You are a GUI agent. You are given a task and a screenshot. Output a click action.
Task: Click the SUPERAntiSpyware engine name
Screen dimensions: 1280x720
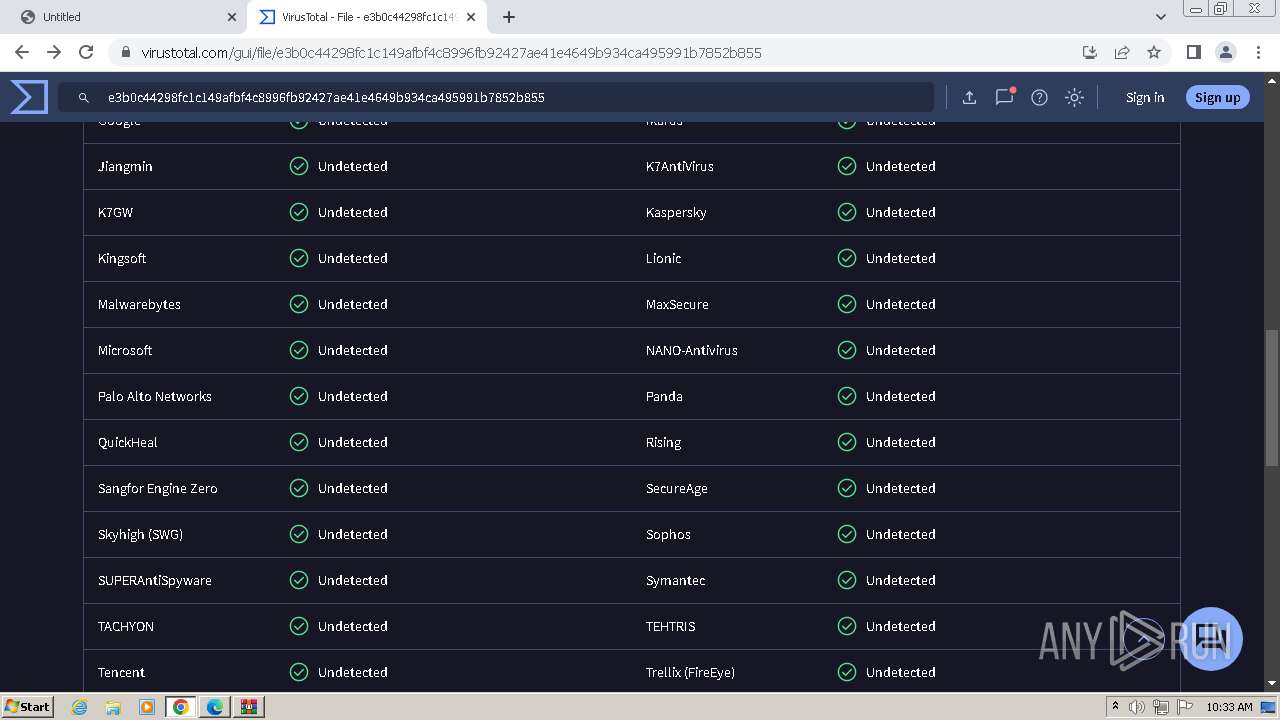click(x=155, y=580)
